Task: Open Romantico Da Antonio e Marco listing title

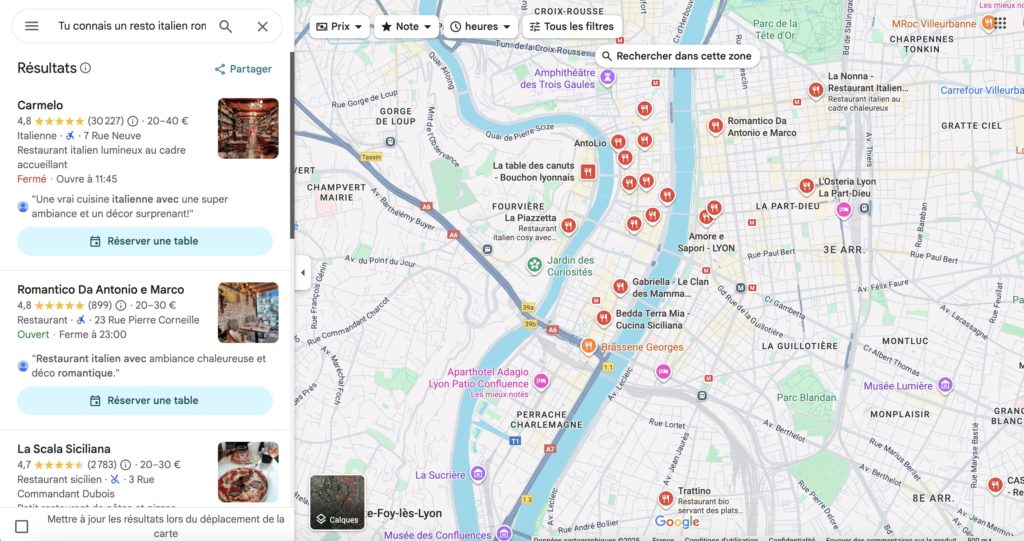Action: tap(101, 289)
